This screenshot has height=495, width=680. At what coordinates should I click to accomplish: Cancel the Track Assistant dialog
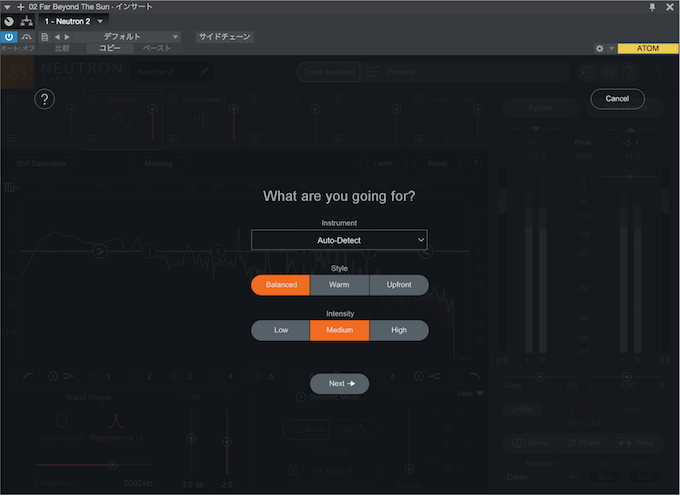(617, 99)
